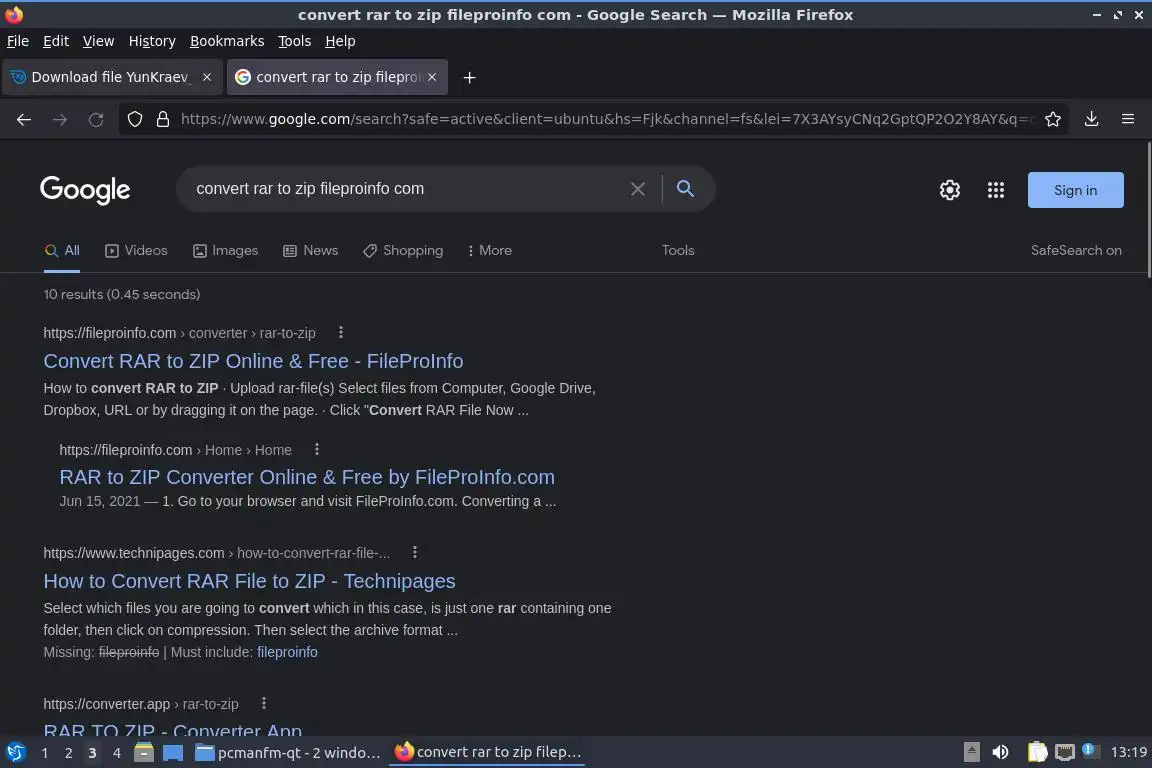Open the Tools menu in menu bar
The width and height of the screenshot is (1152, 768).
(295, 41)
